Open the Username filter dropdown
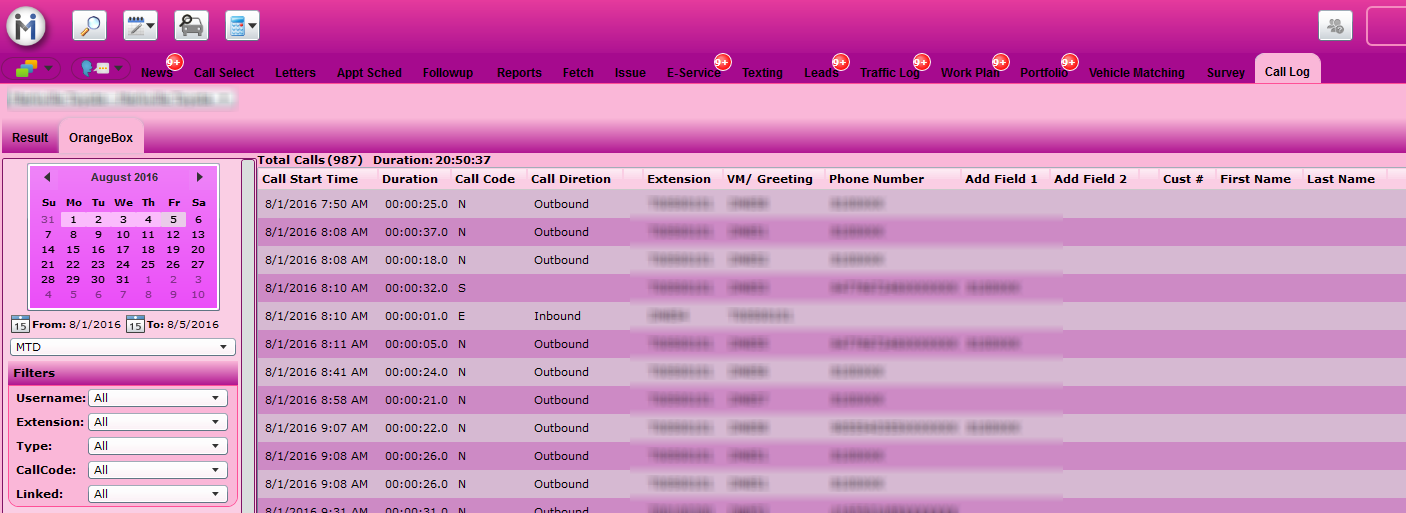Screen dimensions: 1406x513 (158, 398)
